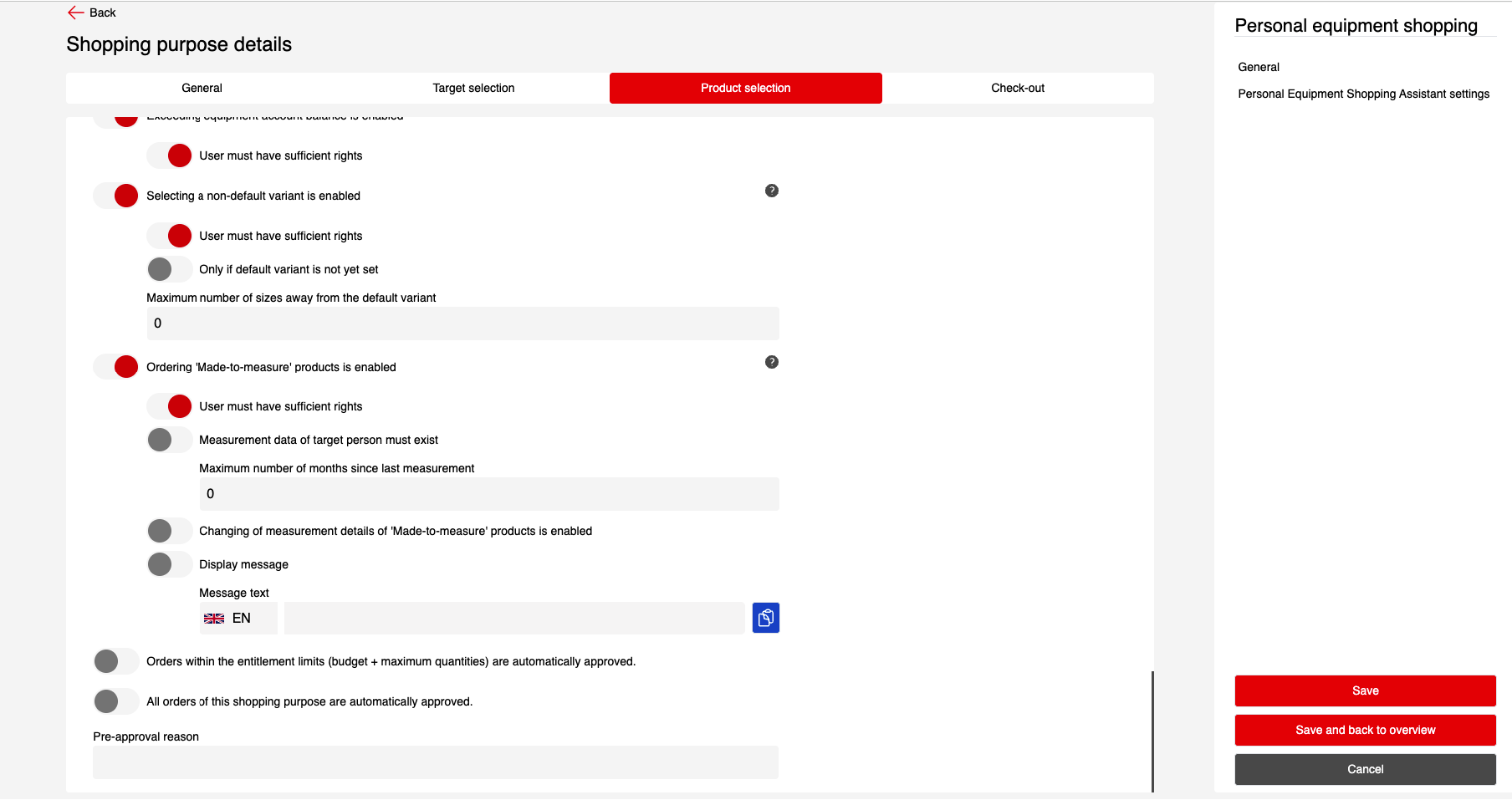
Task: Cancel the shopping purpose changes
Action: (x=1365, y=769)
